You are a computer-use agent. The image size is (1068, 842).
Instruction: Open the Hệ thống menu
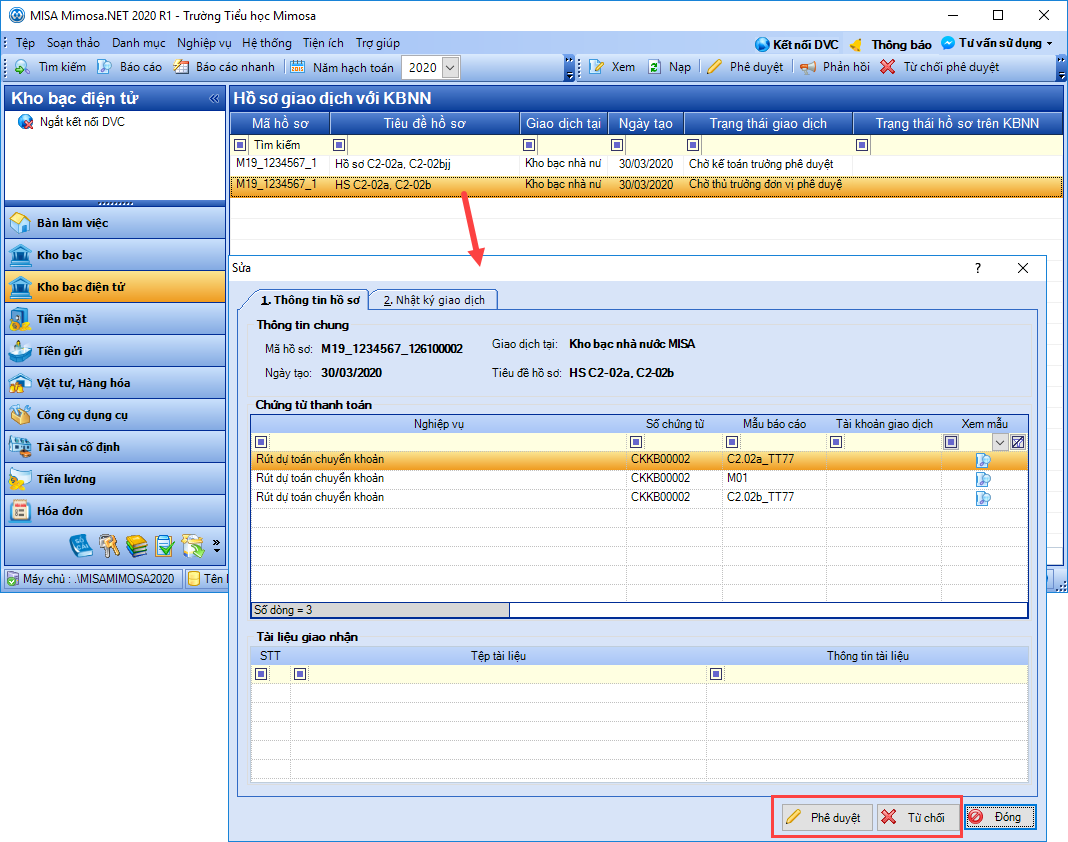(x=266, y=43)
